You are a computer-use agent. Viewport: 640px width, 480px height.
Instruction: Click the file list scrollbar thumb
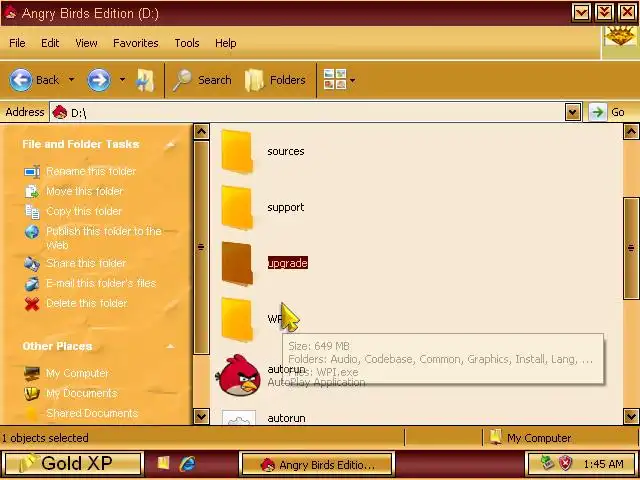(x=631, y=248)
